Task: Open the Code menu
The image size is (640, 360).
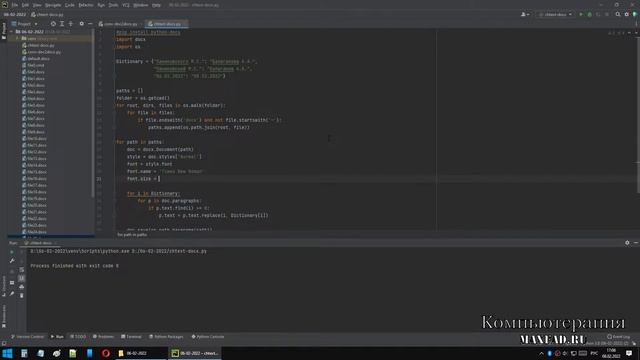Action: 70,5
